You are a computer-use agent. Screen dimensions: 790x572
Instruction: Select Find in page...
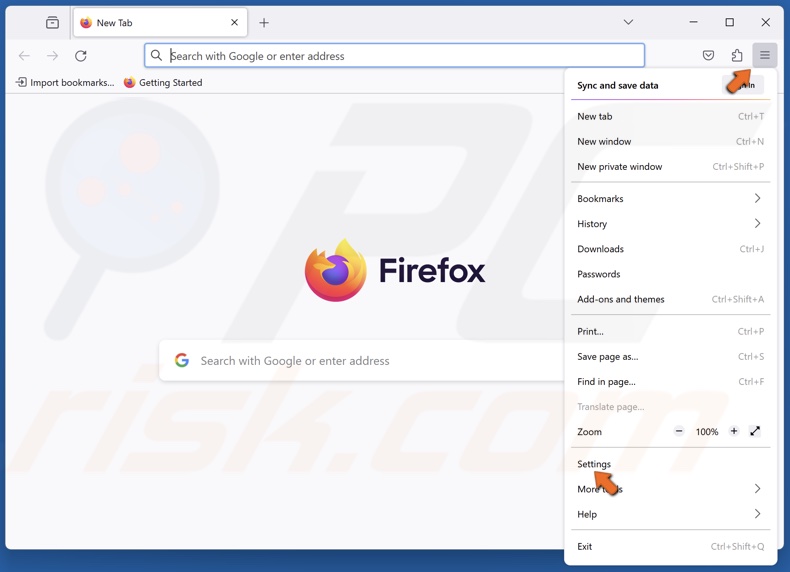[671, 382]
